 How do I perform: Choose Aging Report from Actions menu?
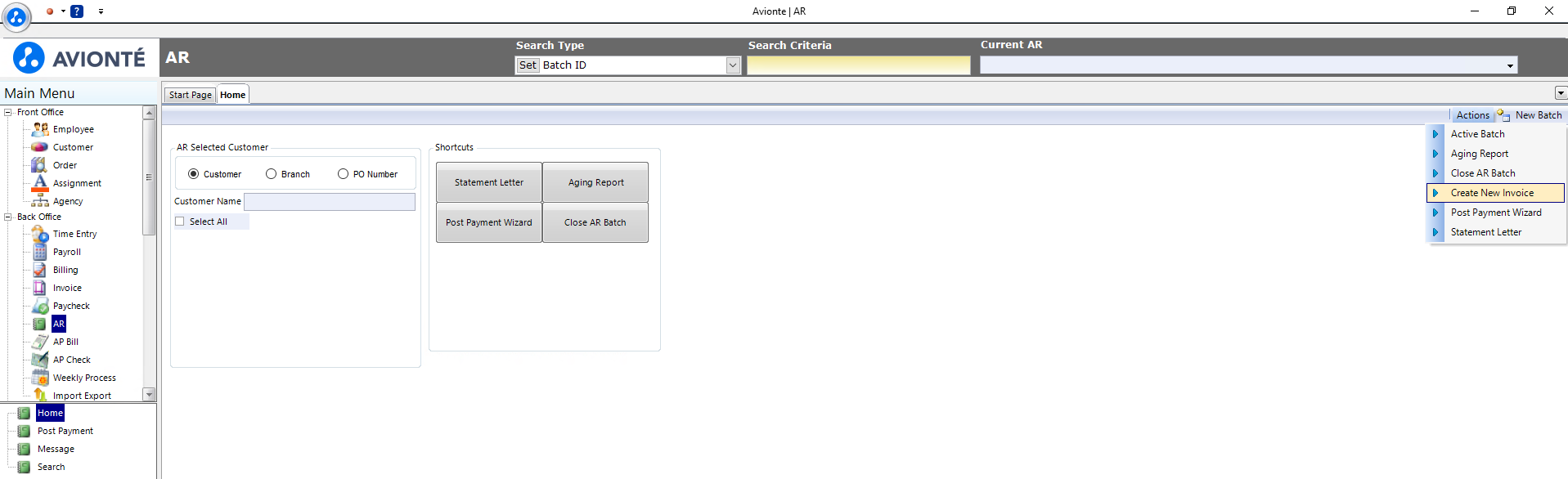pyautogui.click(x=1496, y=154)
